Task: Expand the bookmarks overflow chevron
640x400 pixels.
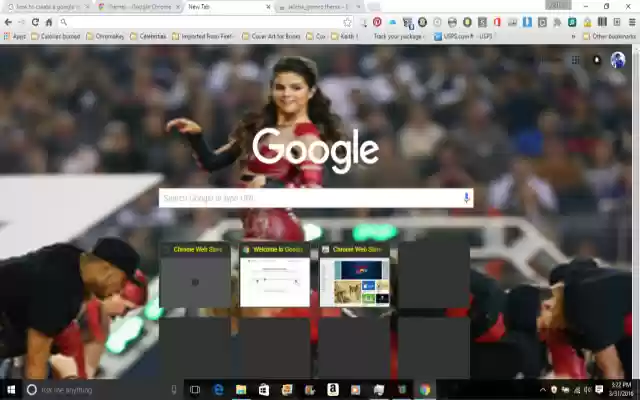Action: pos(573,36)
